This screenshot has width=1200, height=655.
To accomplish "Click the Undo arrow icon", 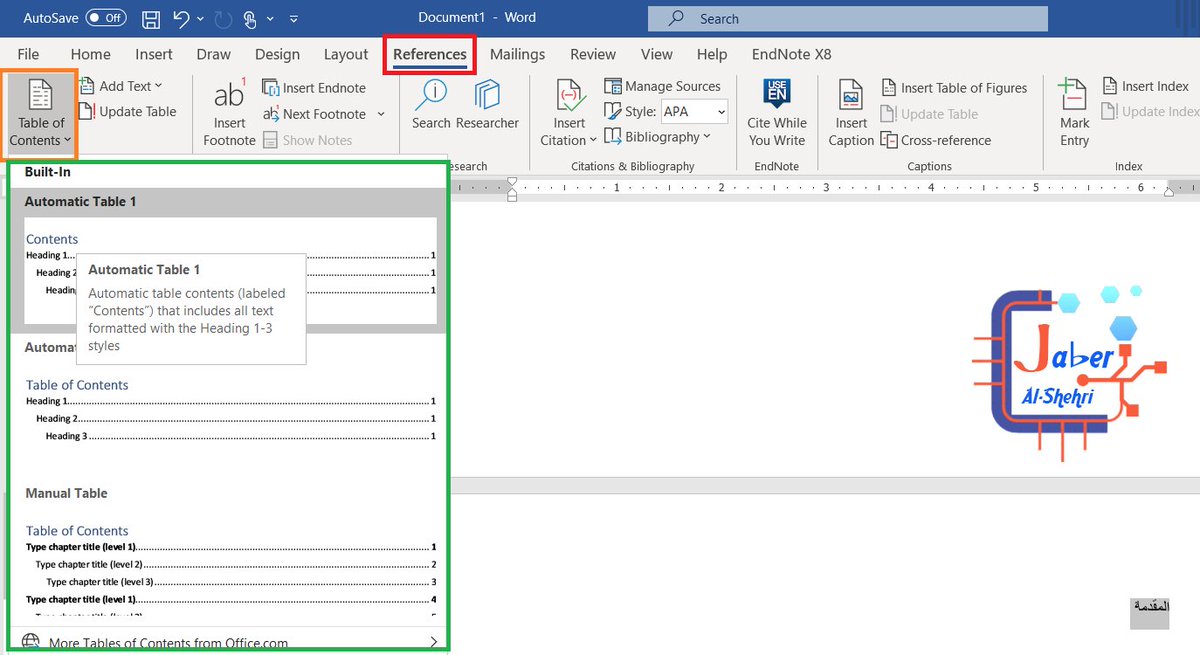I will pyautogui.click(x=180, y=18).
